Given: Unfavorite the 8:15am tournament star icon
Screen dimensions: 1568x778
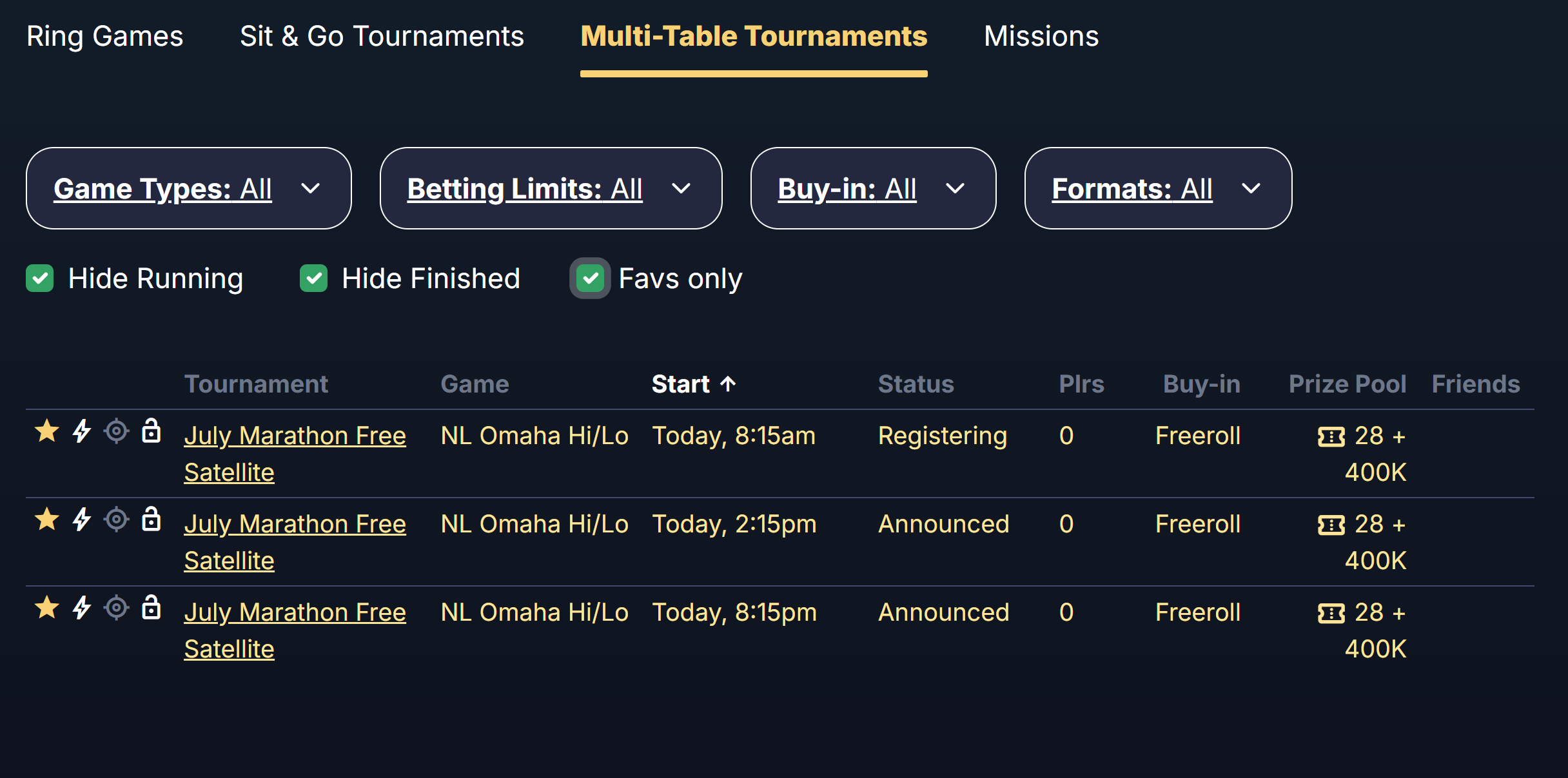Looking at the screenshot, I should (47, 431).
